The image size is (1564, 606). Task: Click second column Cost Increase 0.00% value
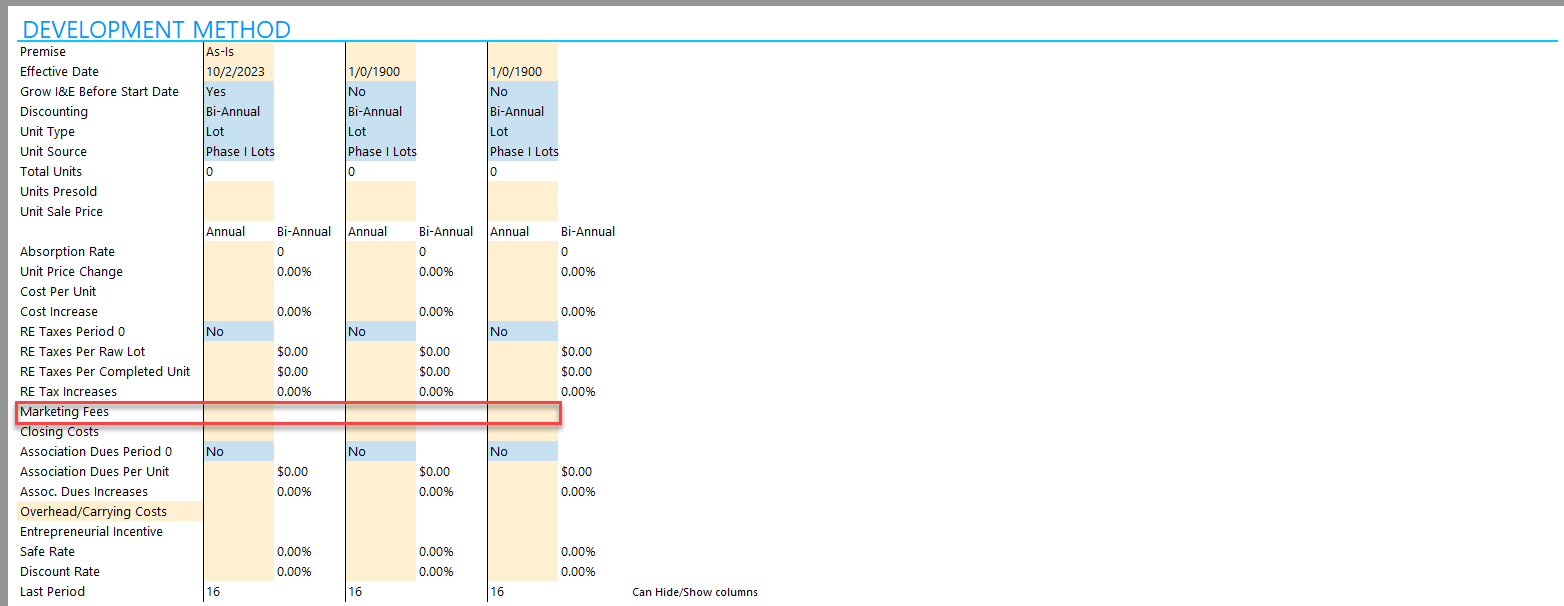[436, 311]
